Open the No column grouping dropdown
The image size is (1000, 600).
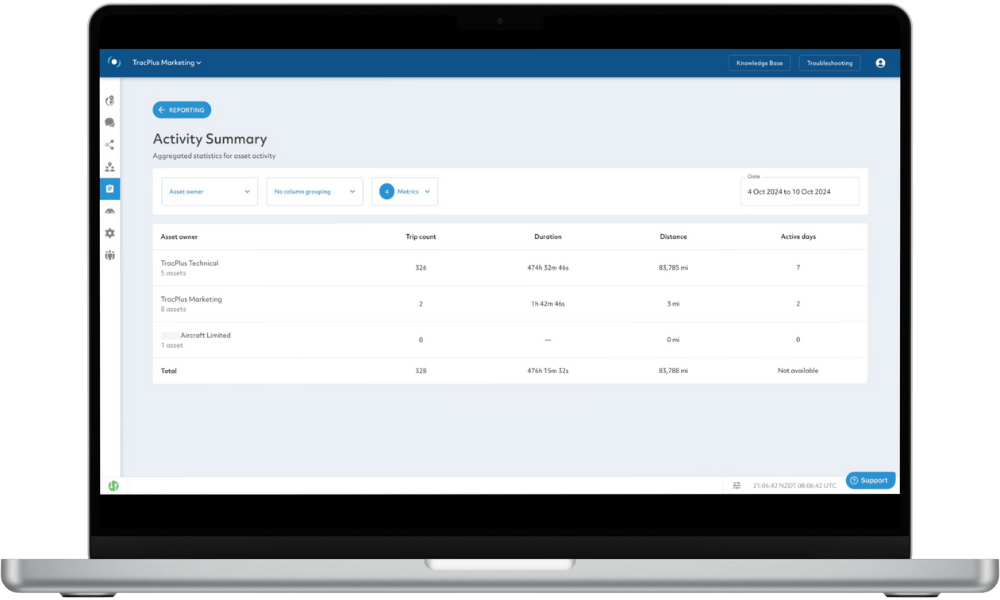click(314, 191)
